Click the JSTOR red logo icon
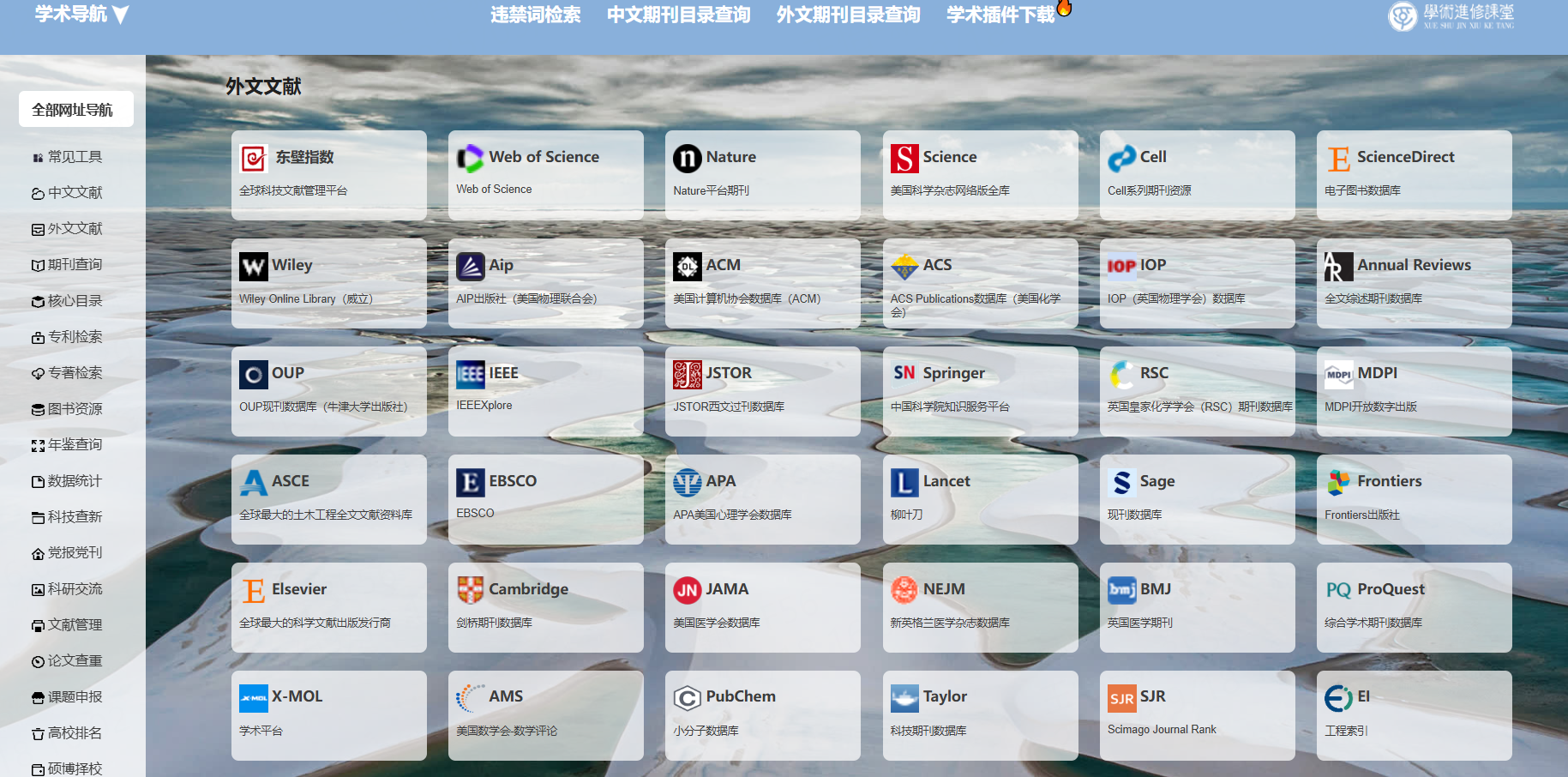The image size is (1568, 777). coord(688,375)
